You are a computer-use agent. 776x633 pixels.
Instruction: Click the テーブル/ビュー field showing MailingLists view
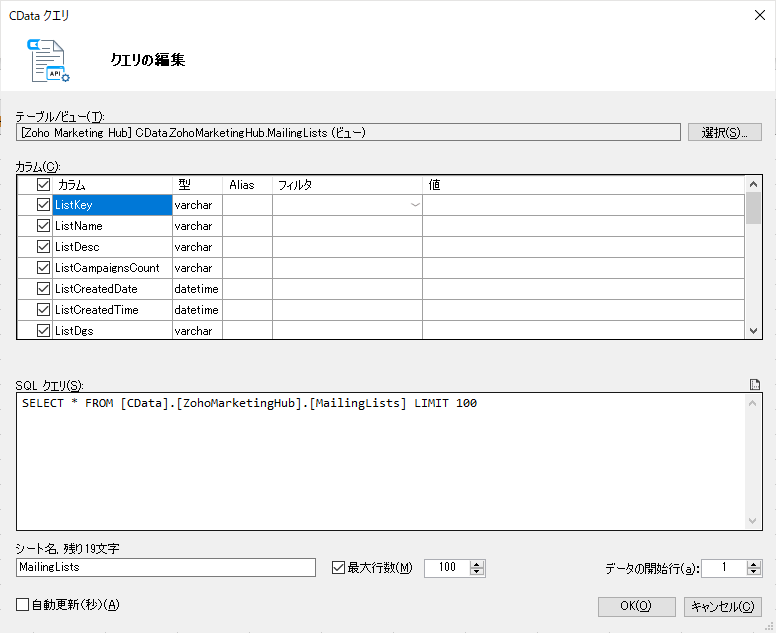pos(348,133)
